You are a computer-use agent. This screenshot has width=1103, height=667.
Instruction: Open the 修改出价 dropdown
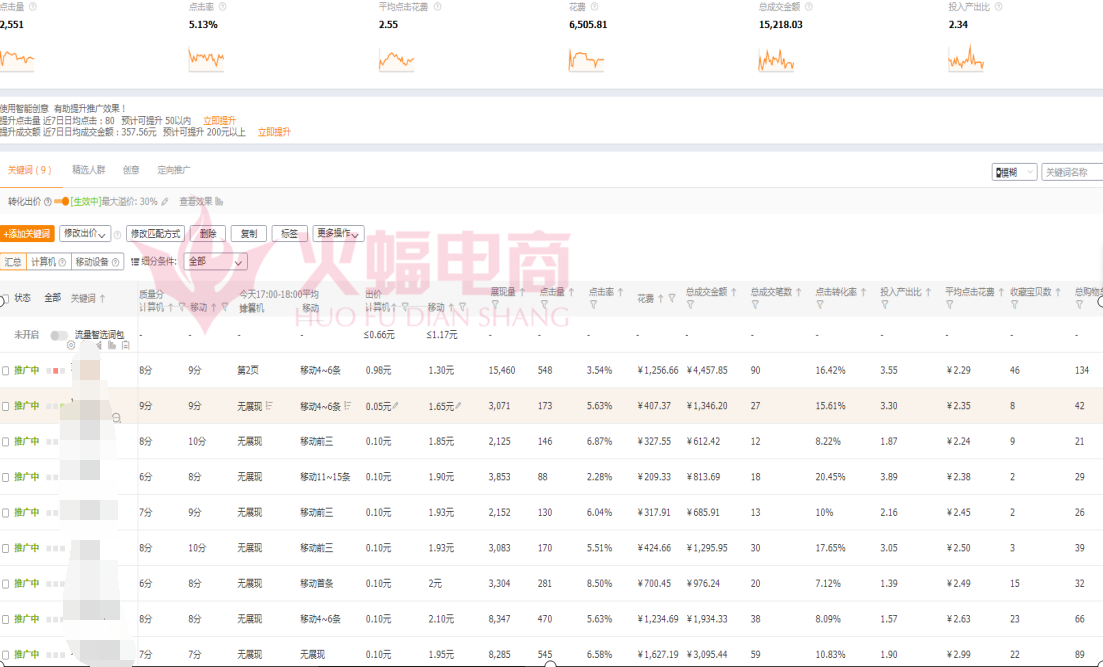pyautogui.click(x=85, y=233)
